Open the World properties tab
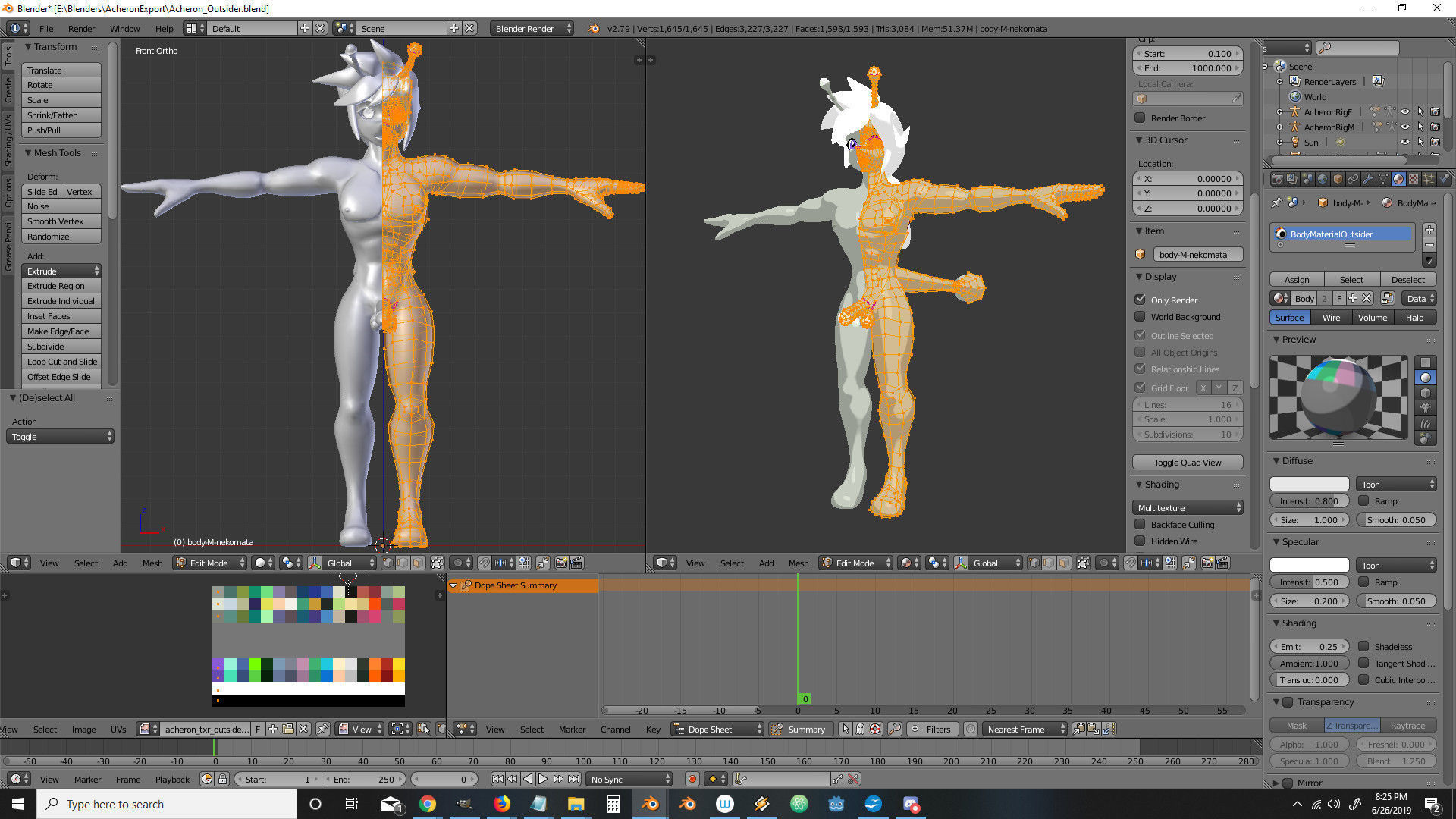The height and width of the screenshot is (819, 1456). [x=1323, y=179]
